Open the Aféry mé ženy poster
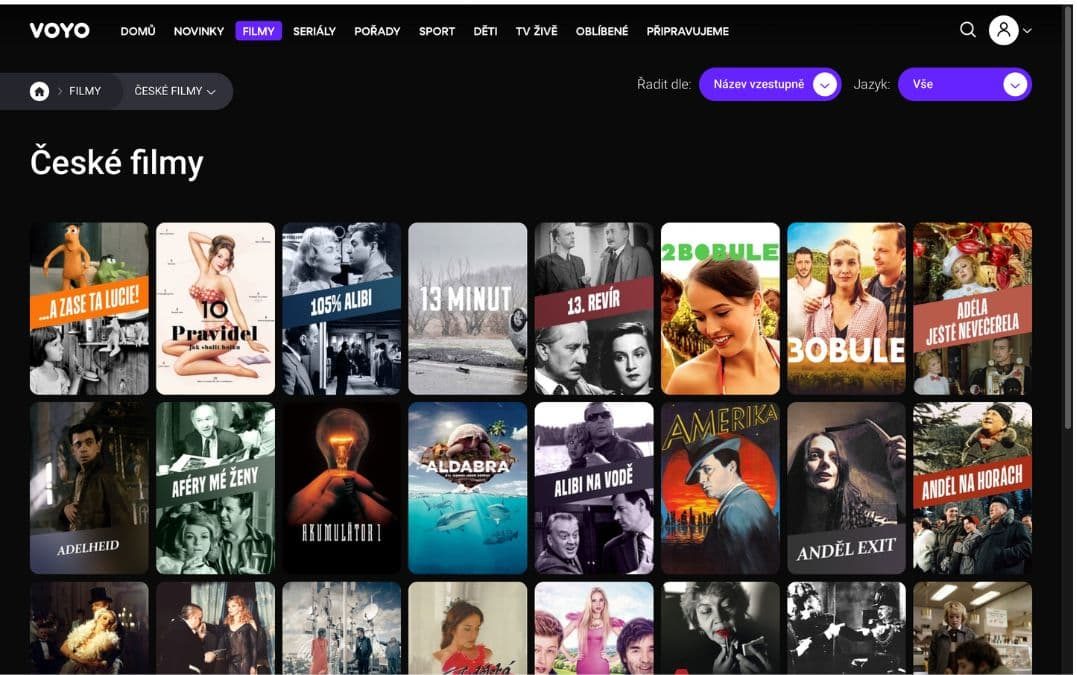1077x675 pixels. pos(215,488)
